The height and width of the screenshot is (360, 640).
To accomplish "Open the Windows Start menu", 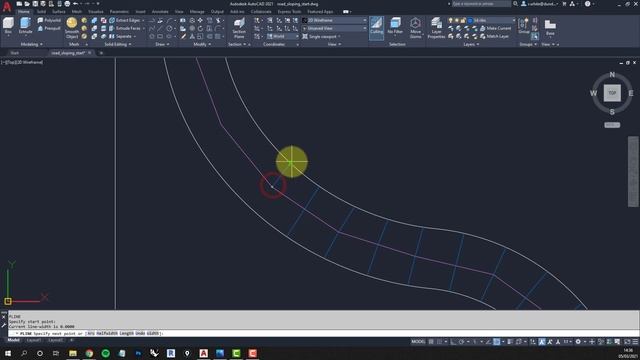I will tap(8, 353).
